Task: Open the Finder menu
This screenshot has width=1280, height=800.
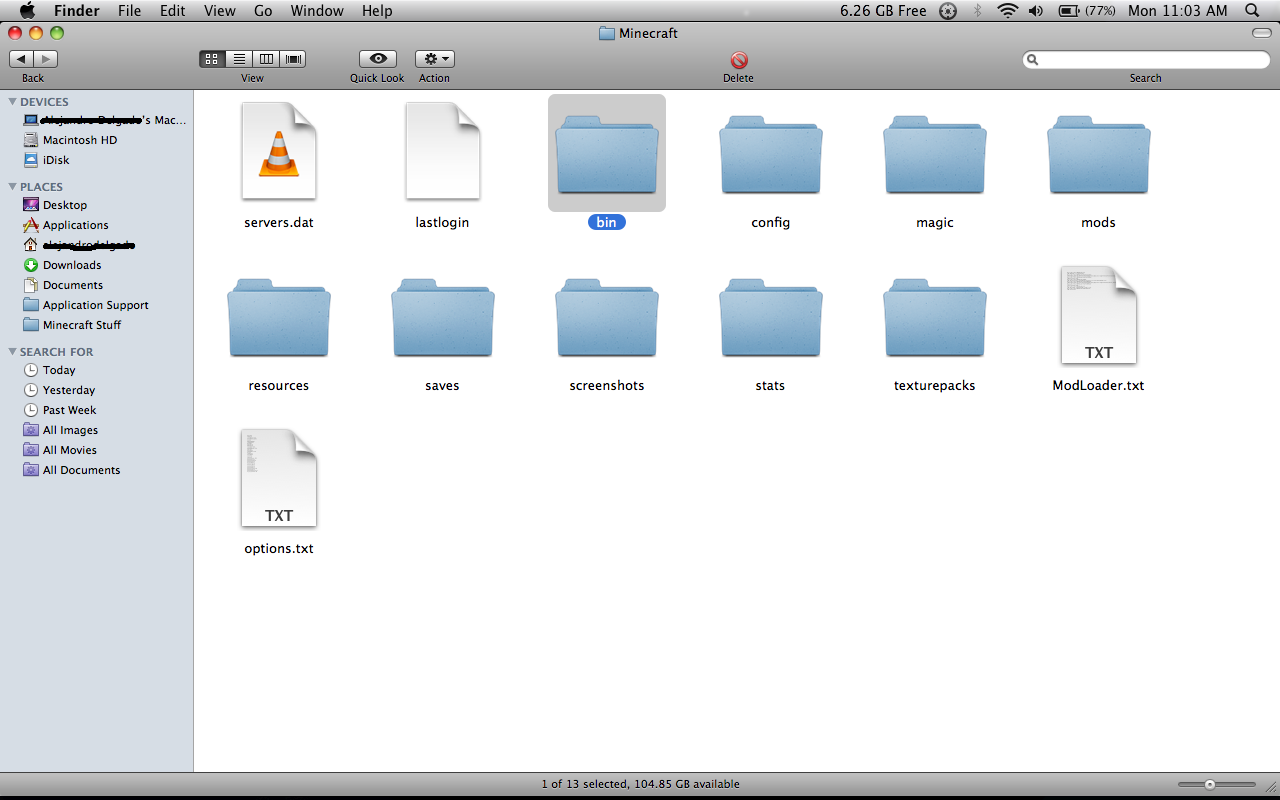Action: tap(77, 11)
